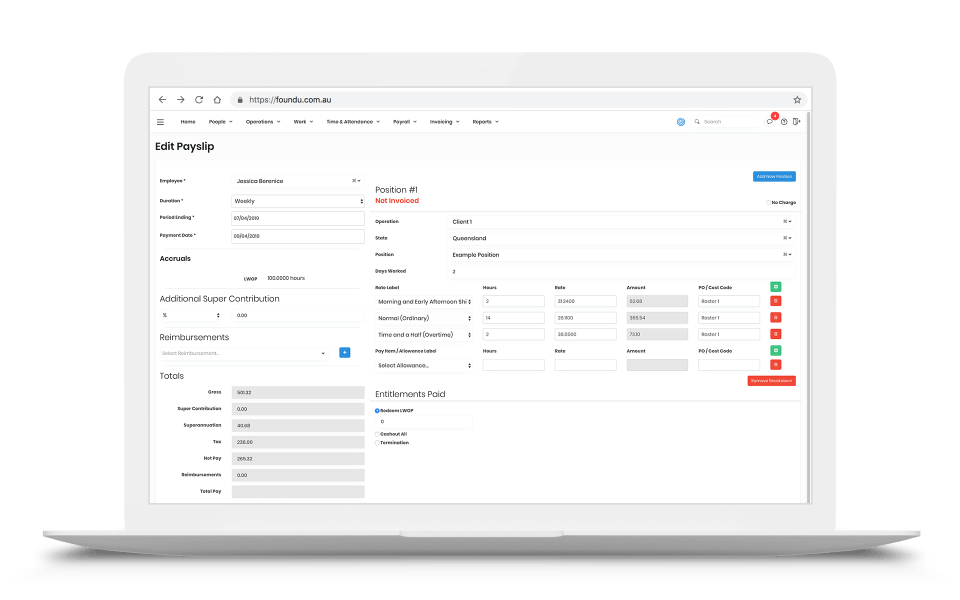Open the Select Reimbursement dropdown
This screenshot has height=600, width=960.
(x=243, y=353)
